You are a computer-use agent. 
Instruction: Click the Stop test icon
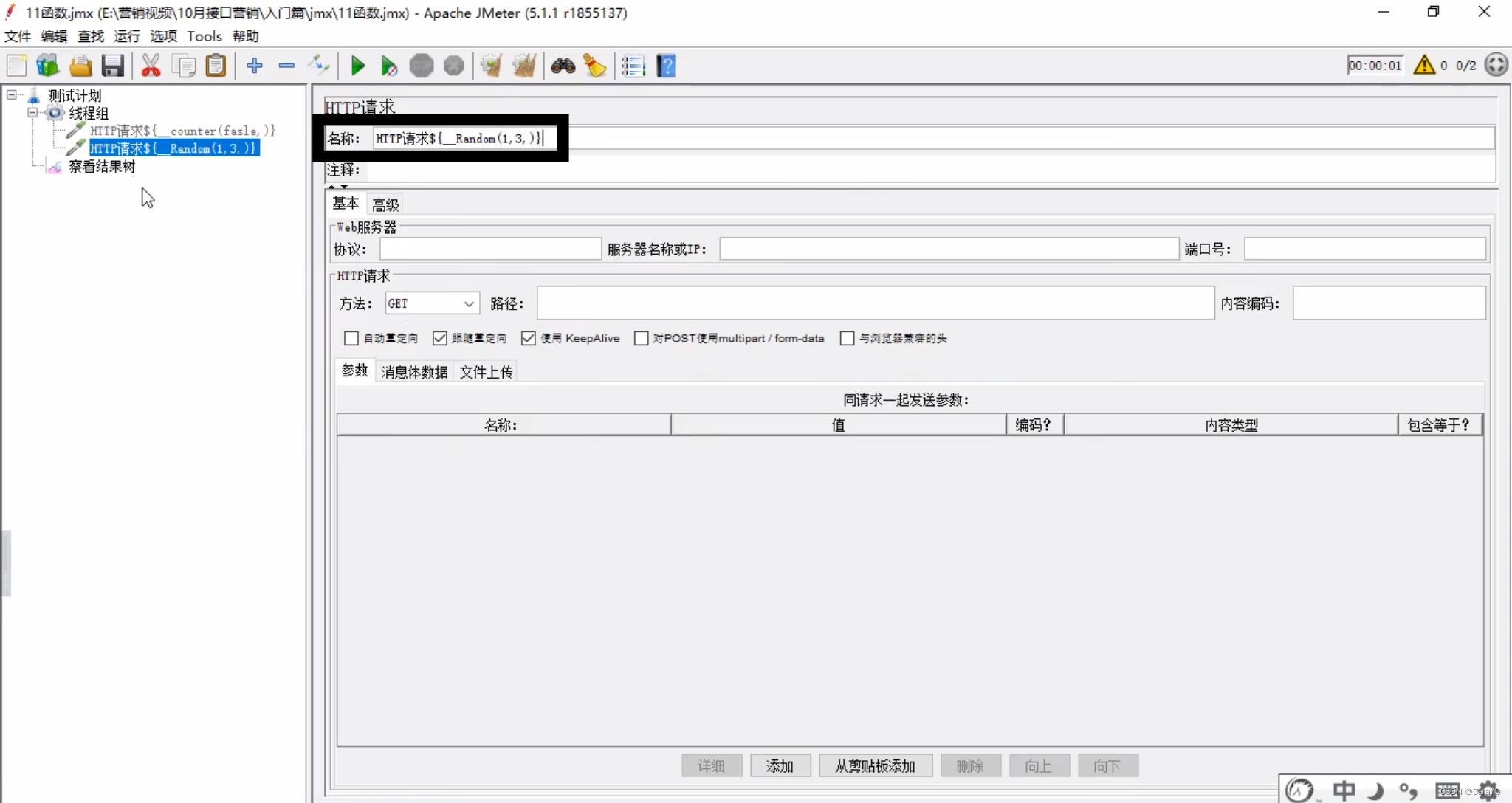(422, 66)
